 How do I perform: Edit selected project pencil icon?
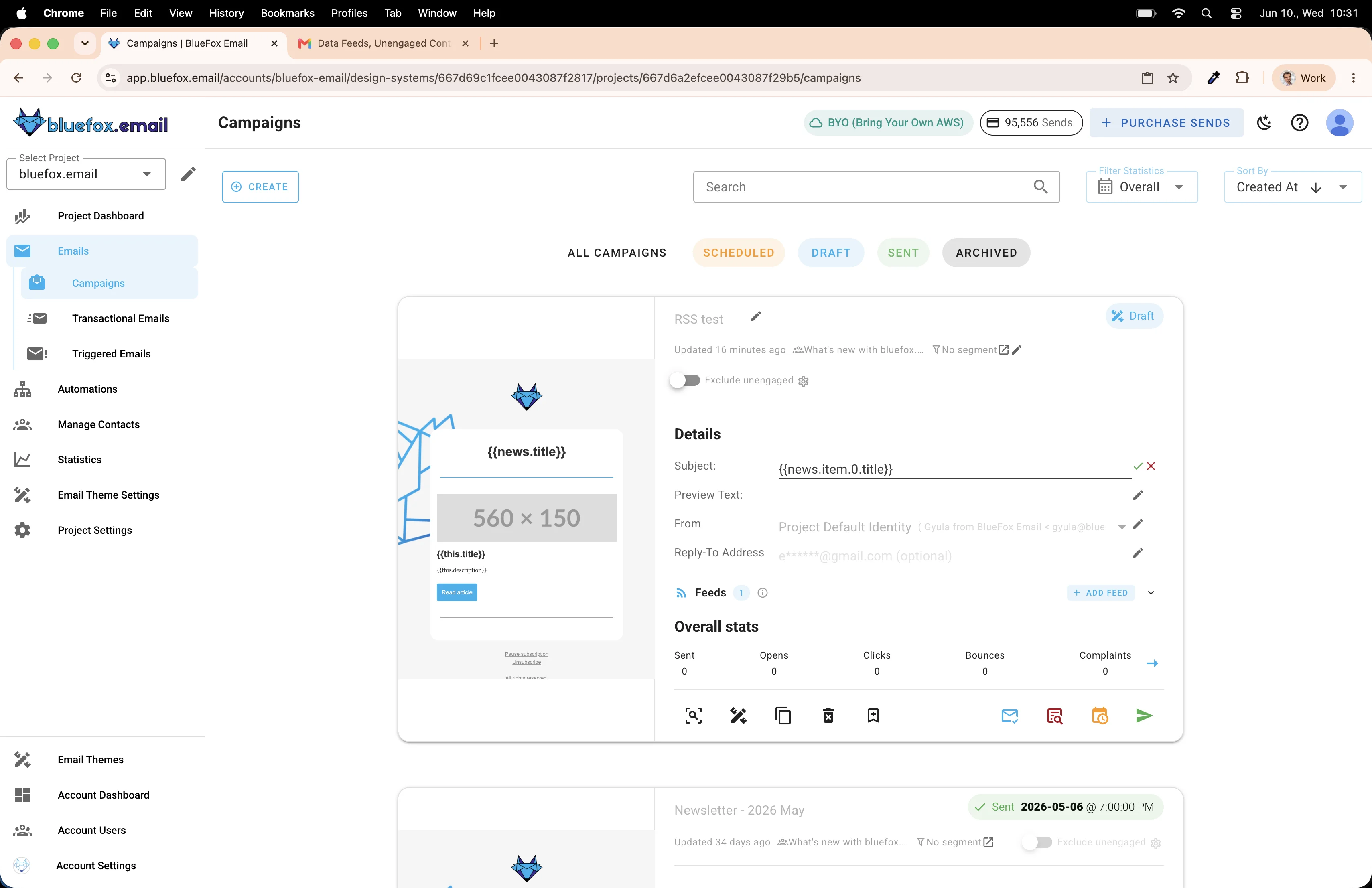(189, 174)
